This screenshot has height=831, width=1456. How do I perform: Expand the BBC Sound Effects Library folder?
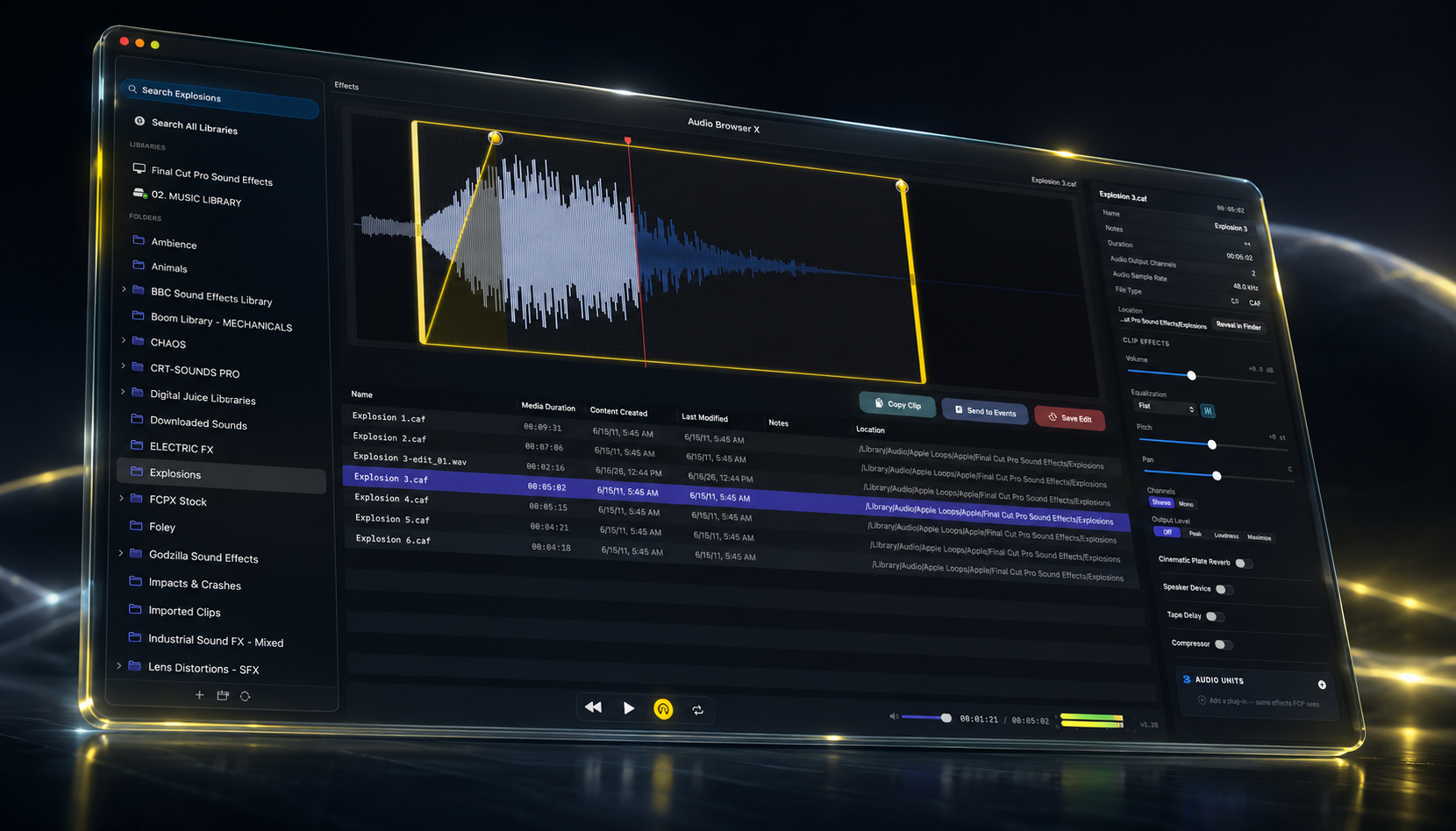124,289
